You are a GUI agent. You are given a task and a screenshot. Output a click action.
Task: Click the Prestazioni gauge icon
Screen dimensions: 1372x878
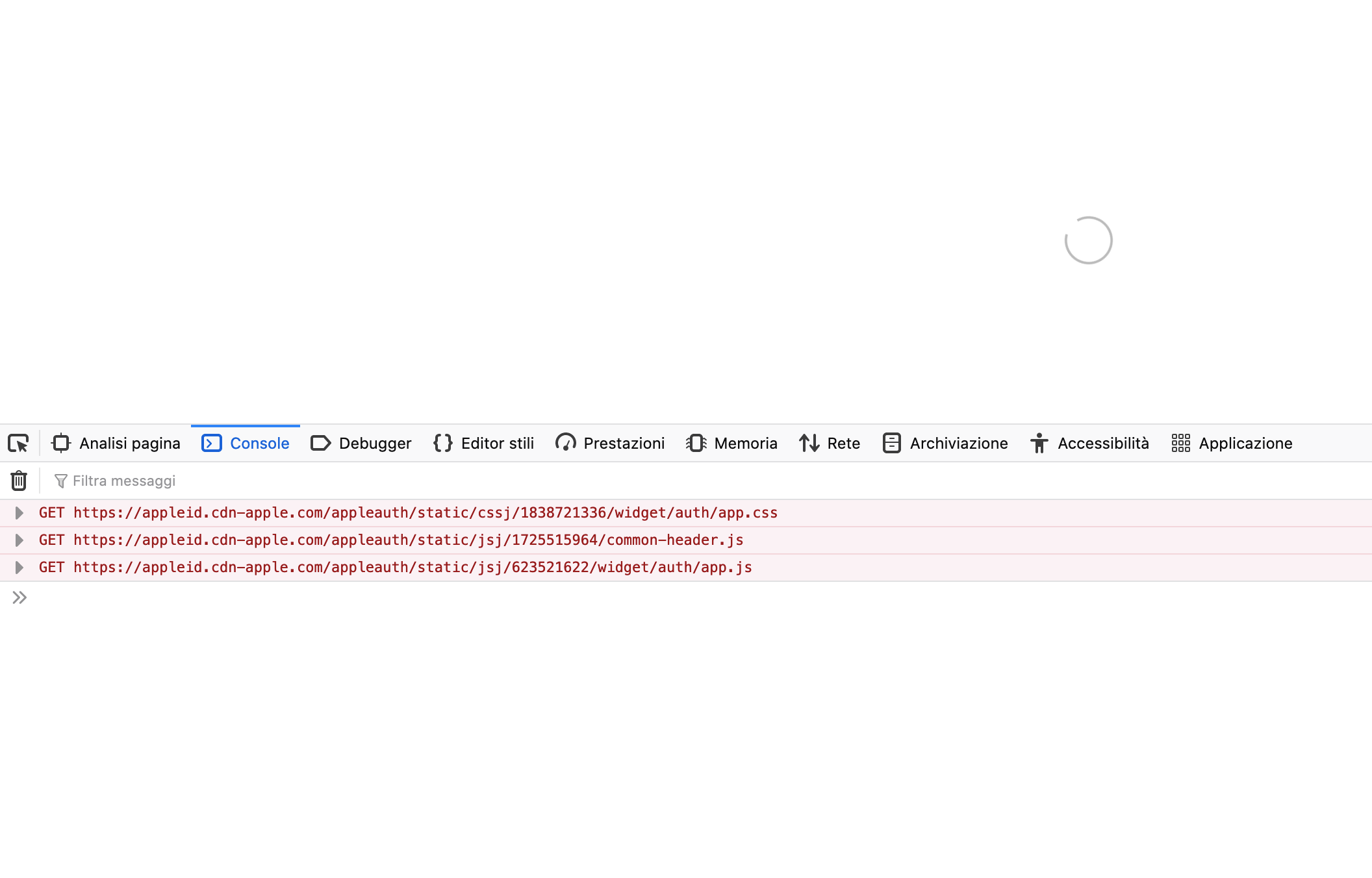pyautogui.click(x=565, y=443)
